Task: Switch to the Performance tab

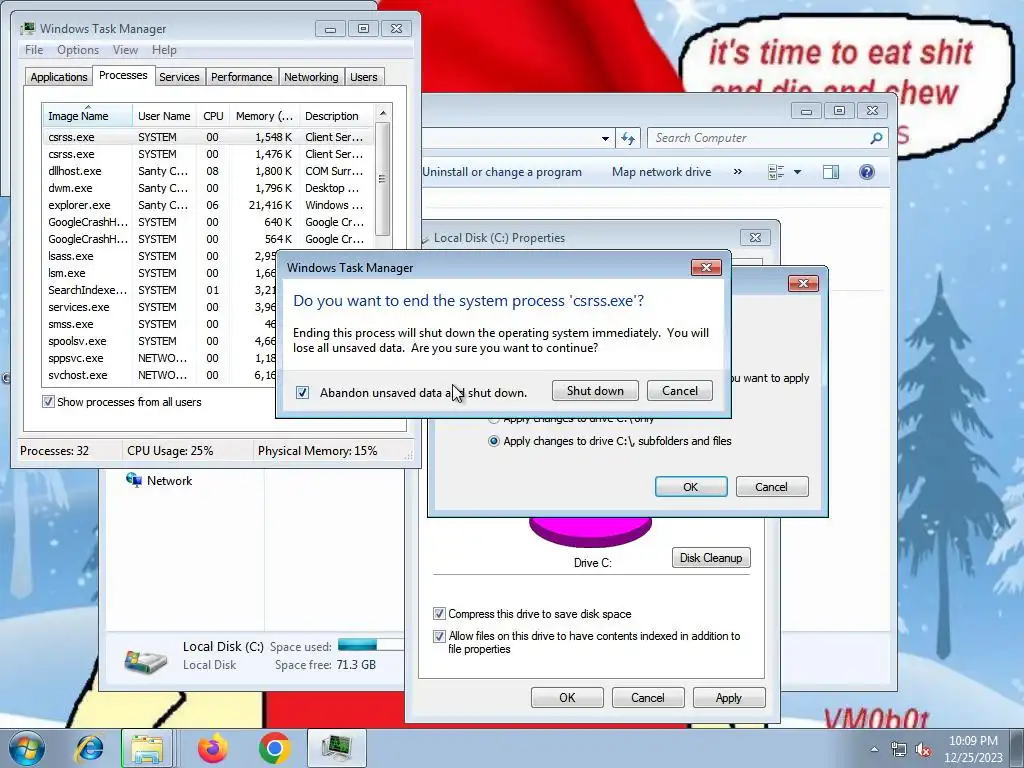Action: pos(242,77)
